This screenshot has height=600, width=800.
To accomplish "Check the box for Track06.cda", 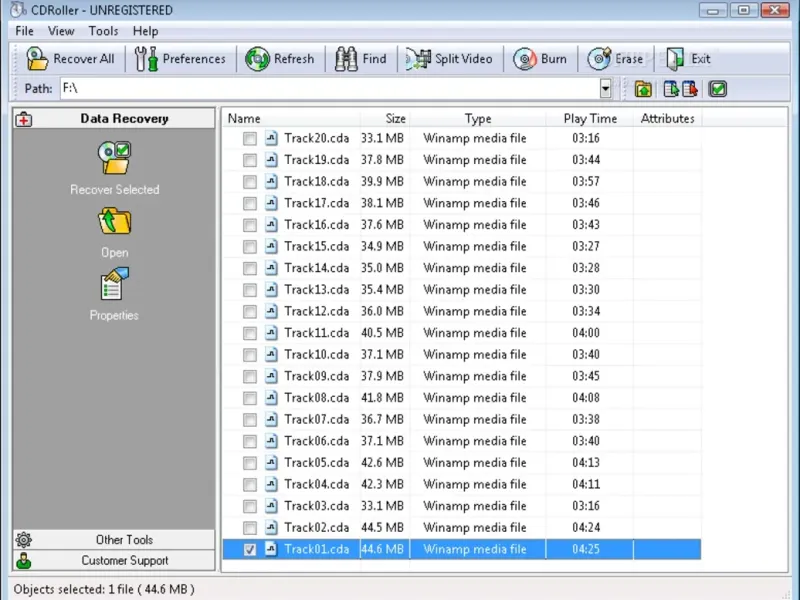I will point(249,441).
